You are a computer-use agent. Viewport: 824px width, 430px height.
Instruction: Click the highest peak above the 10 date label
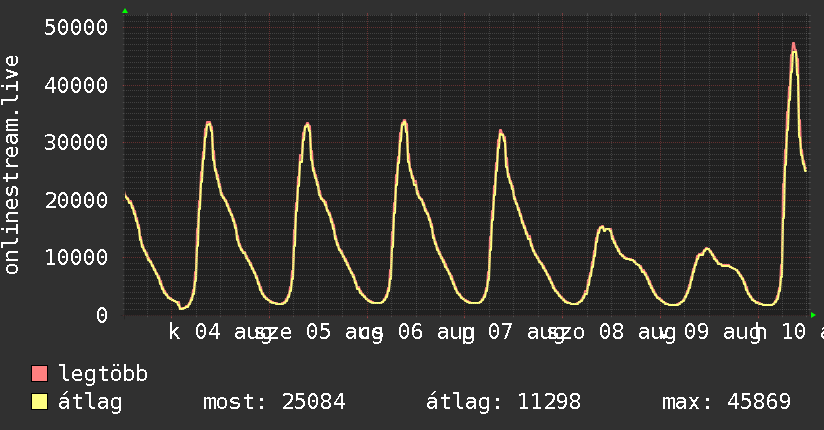click(x=794, y=46)
